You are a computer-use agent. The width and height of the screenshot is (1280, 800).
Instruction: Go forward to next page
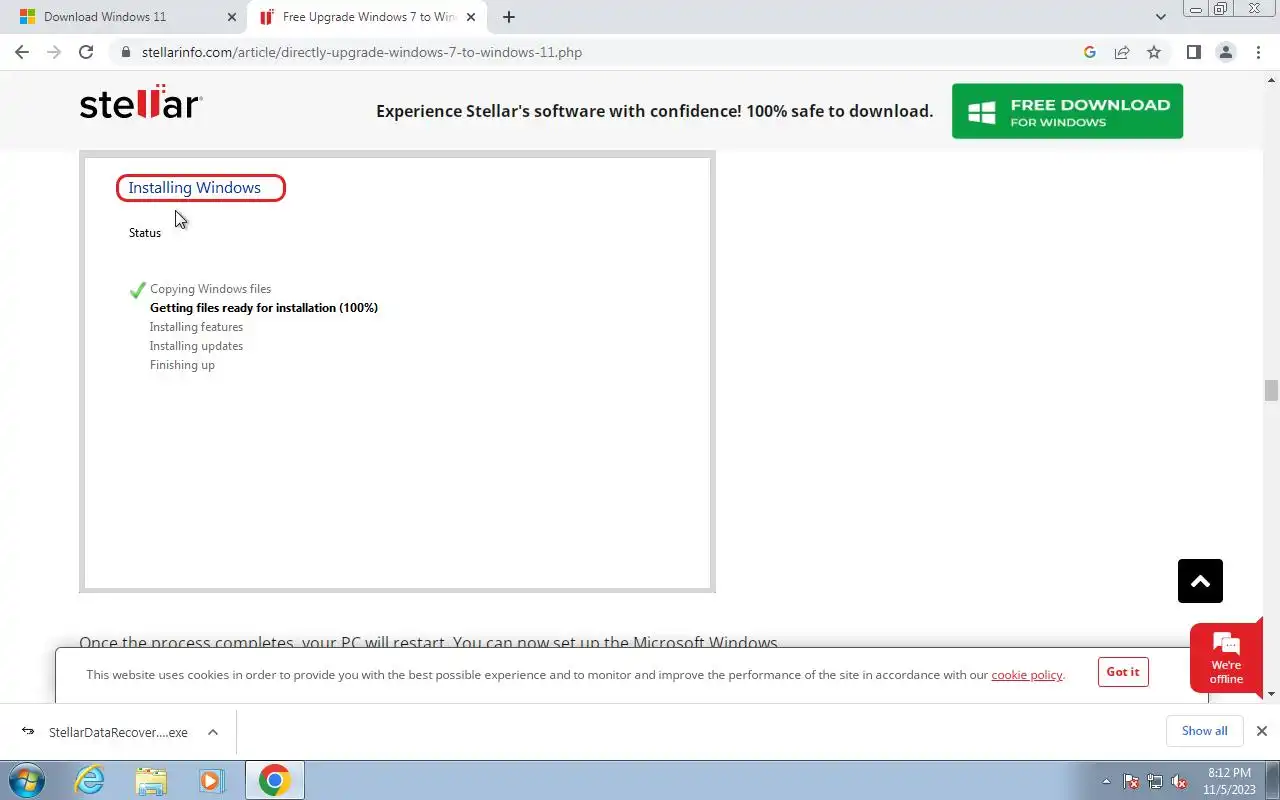point(54,52)
